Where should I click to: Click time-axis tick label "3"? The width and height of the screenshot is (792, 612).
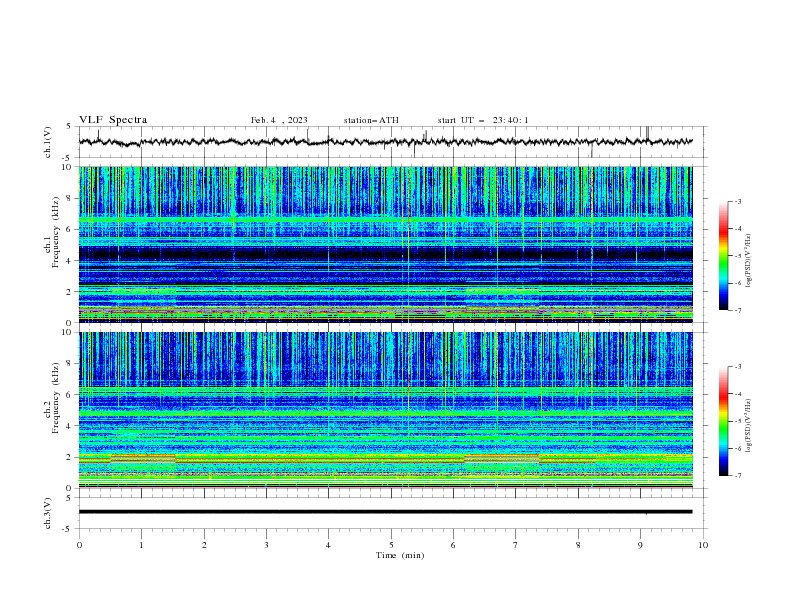(x=266, y=545)
